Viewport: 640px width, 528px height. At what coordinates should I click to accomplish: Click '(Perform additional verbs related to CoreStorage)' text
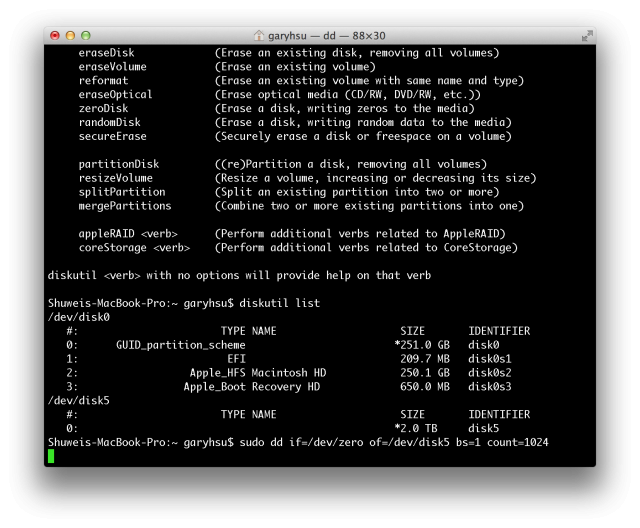coord(366,247)
